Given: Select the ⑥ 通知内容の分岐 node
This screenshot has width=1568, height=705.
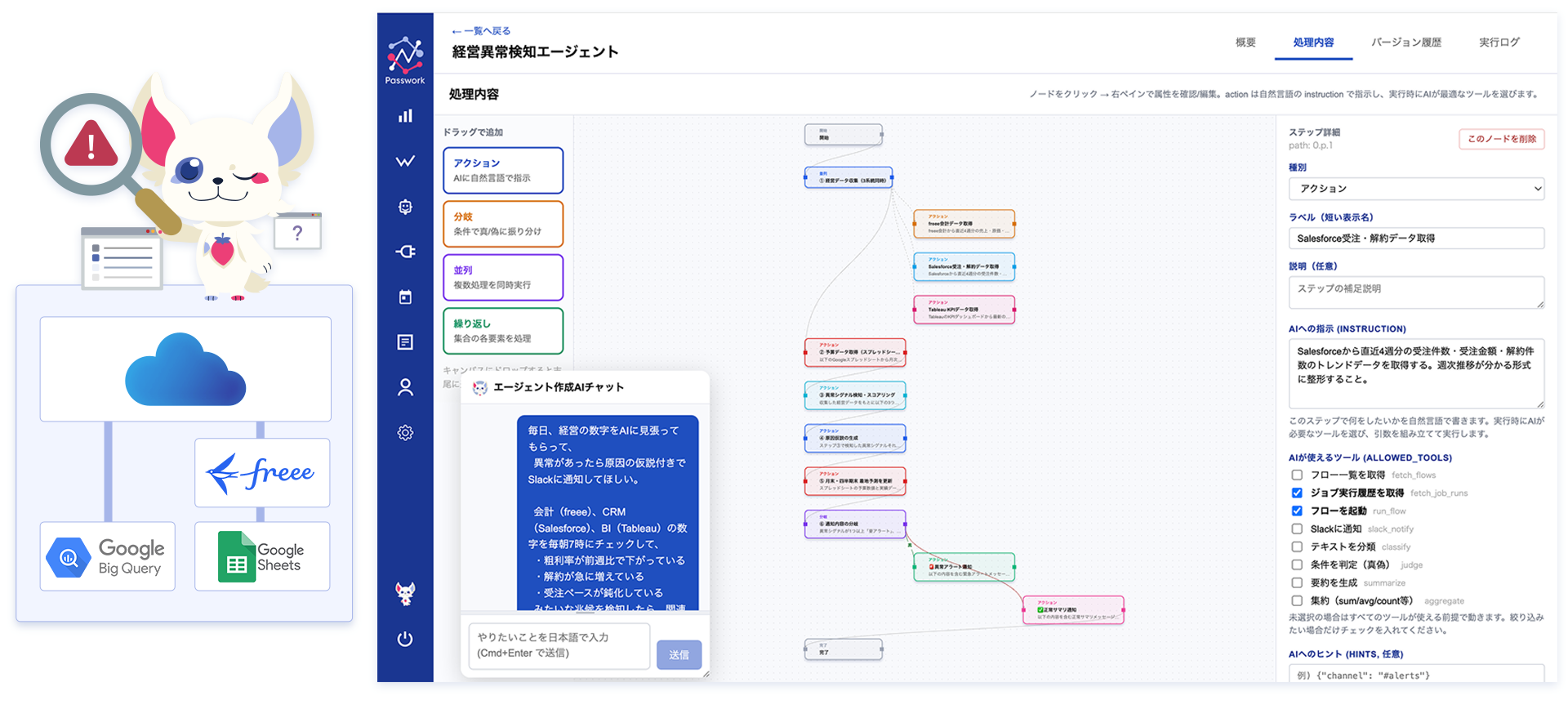Looking at the screenshot, I should (x=855, y=524).
